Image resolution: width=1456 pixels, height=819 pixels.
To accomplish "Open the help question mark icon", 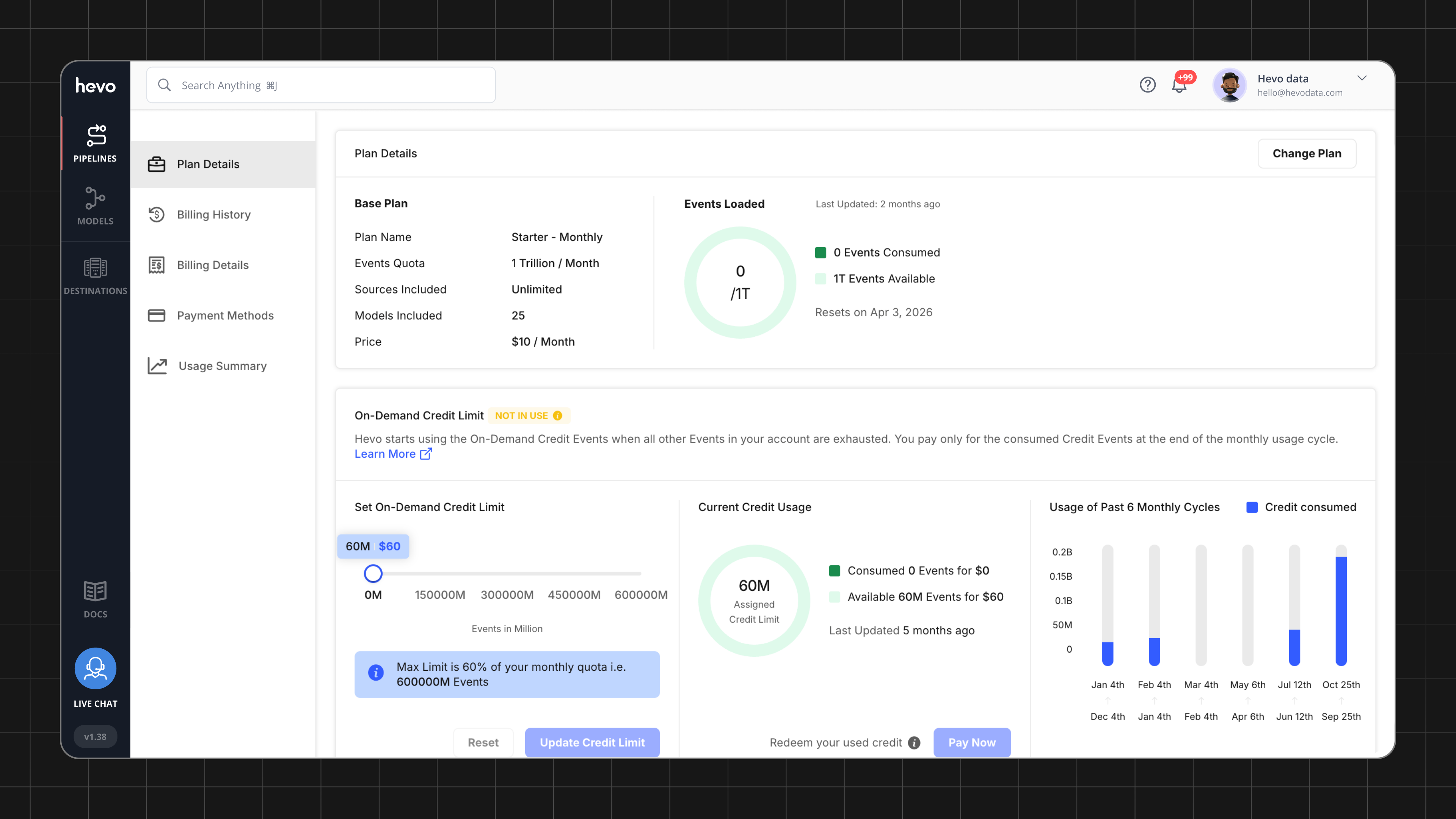I will [x=1147, y=85].
